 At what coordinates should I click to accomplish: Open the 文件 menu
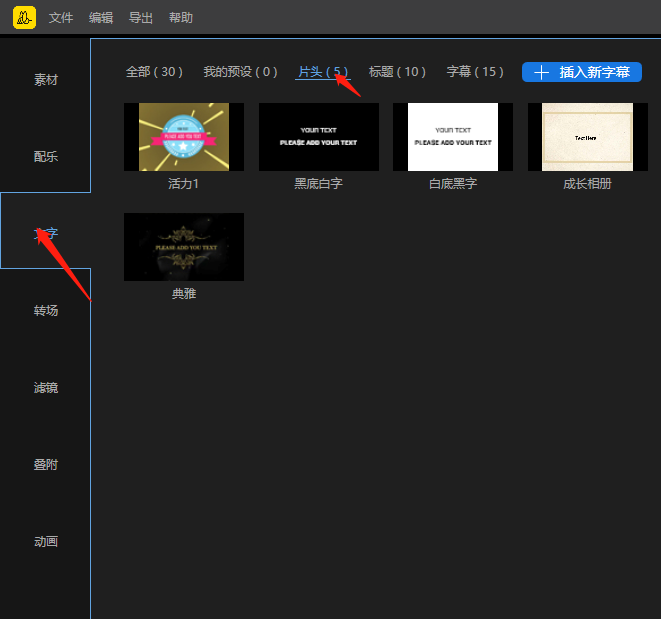[61, 18]
